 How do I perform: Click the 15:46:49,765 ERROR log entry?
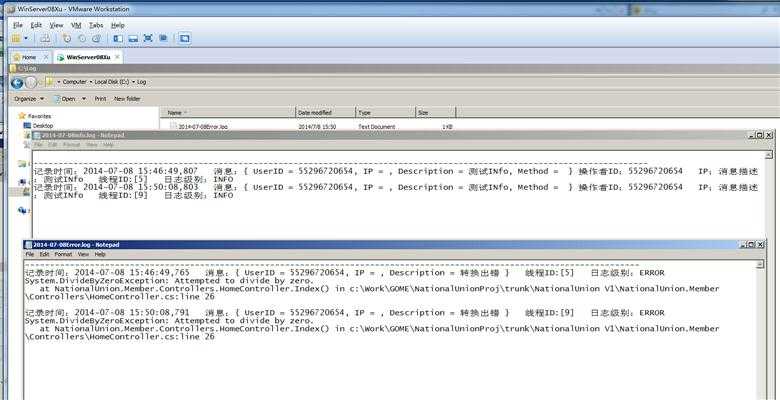(x=344, y=273)
